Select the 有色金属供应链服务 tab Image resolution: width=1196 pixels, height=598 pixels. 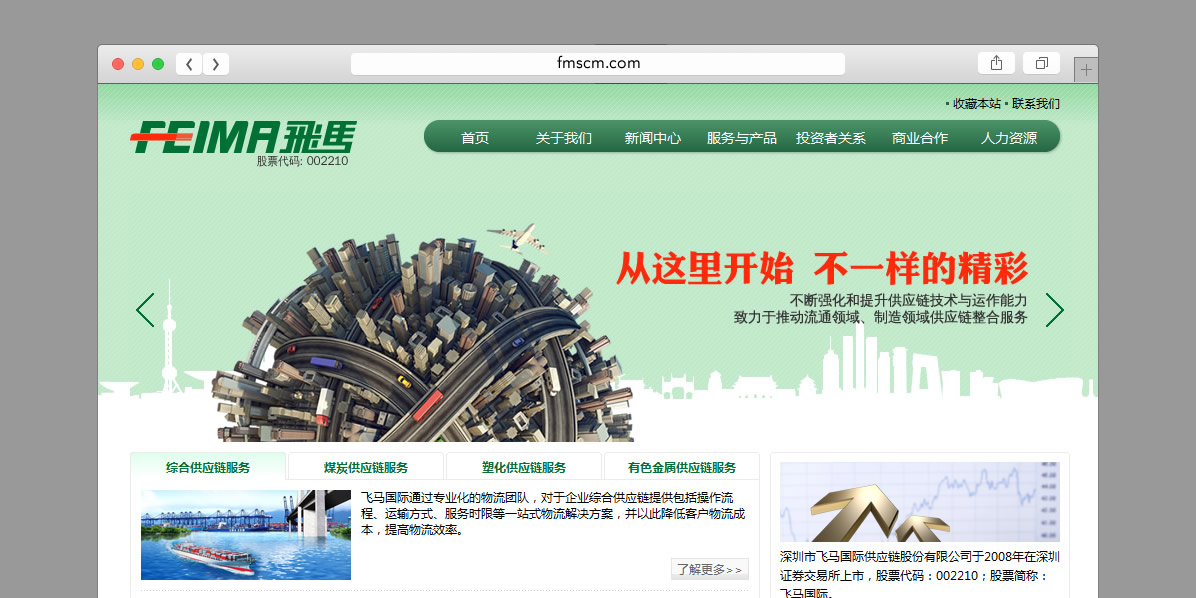(x=682, y=467)
